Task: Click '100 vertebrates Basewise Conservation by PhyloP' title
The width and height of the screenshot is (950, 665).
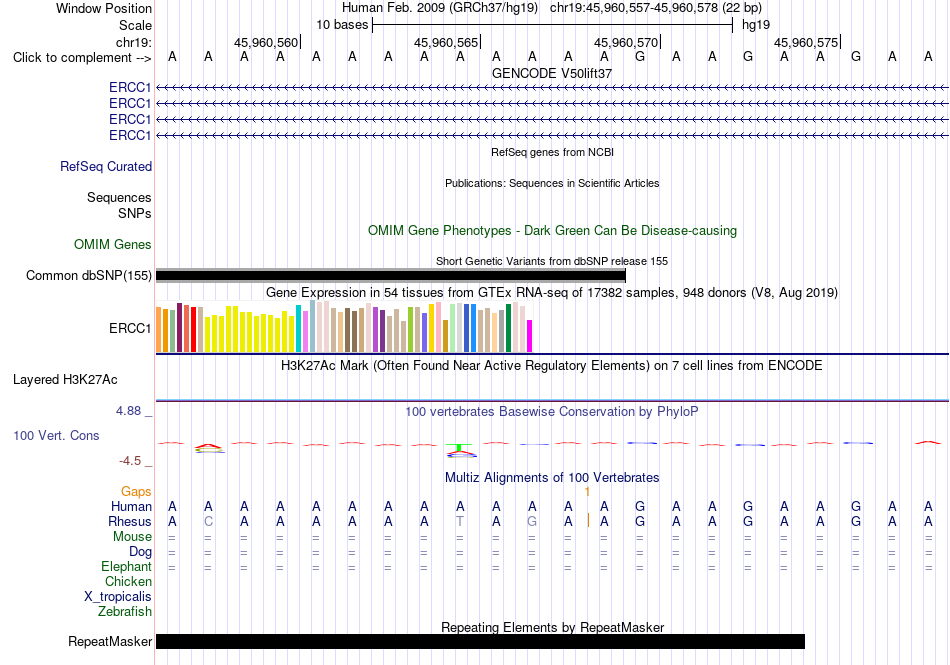Action: click(x=552, y=412)
